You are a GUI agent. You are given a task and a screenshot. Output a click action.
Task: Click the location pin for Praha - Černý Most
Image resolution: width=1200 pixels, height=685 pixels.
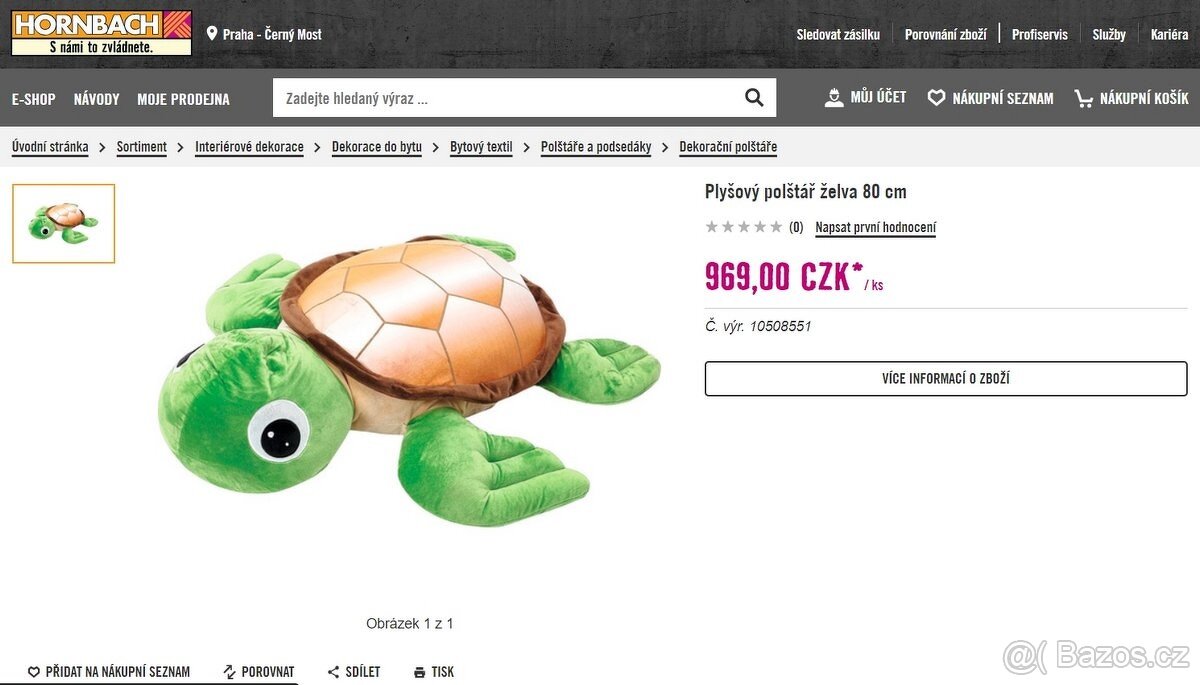212,34
